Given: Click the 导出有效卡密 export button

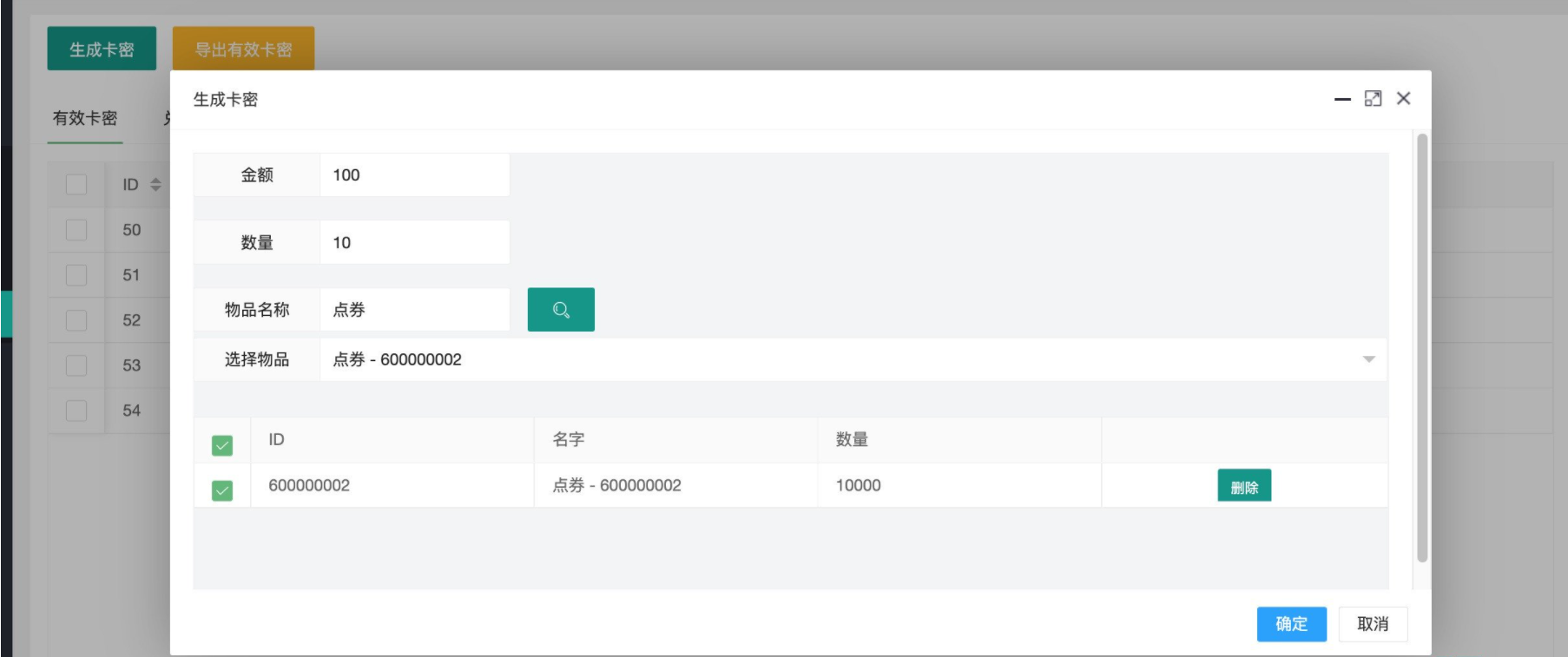Looking at the screenshot, I should point(243,49).
